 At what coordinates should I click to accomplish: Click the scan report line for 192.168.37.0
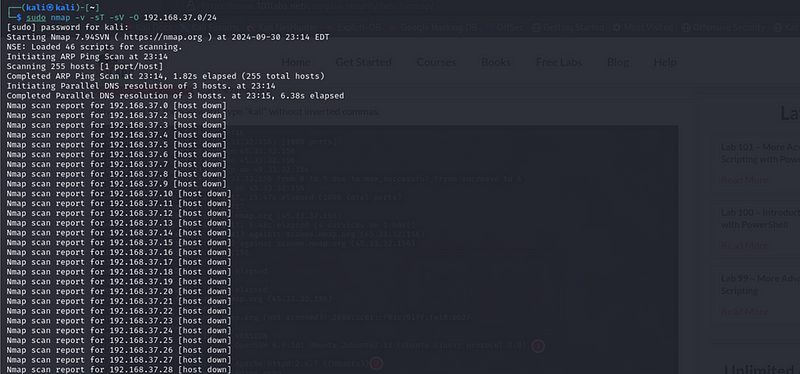[x=117, y=106]
